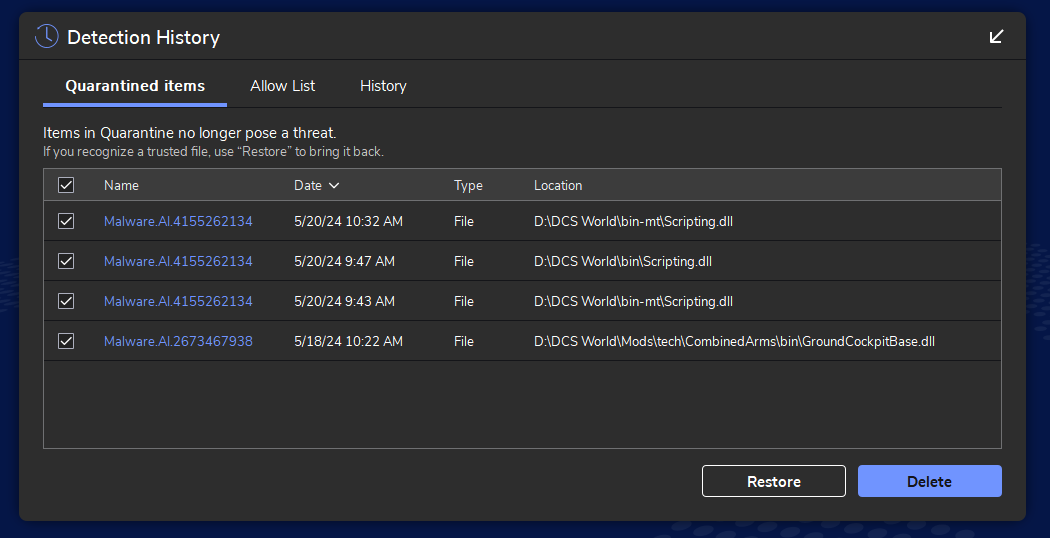
Task: Uncheck the 5/20/24 9:43 AM row checkbox
Action: coord(66,301)
